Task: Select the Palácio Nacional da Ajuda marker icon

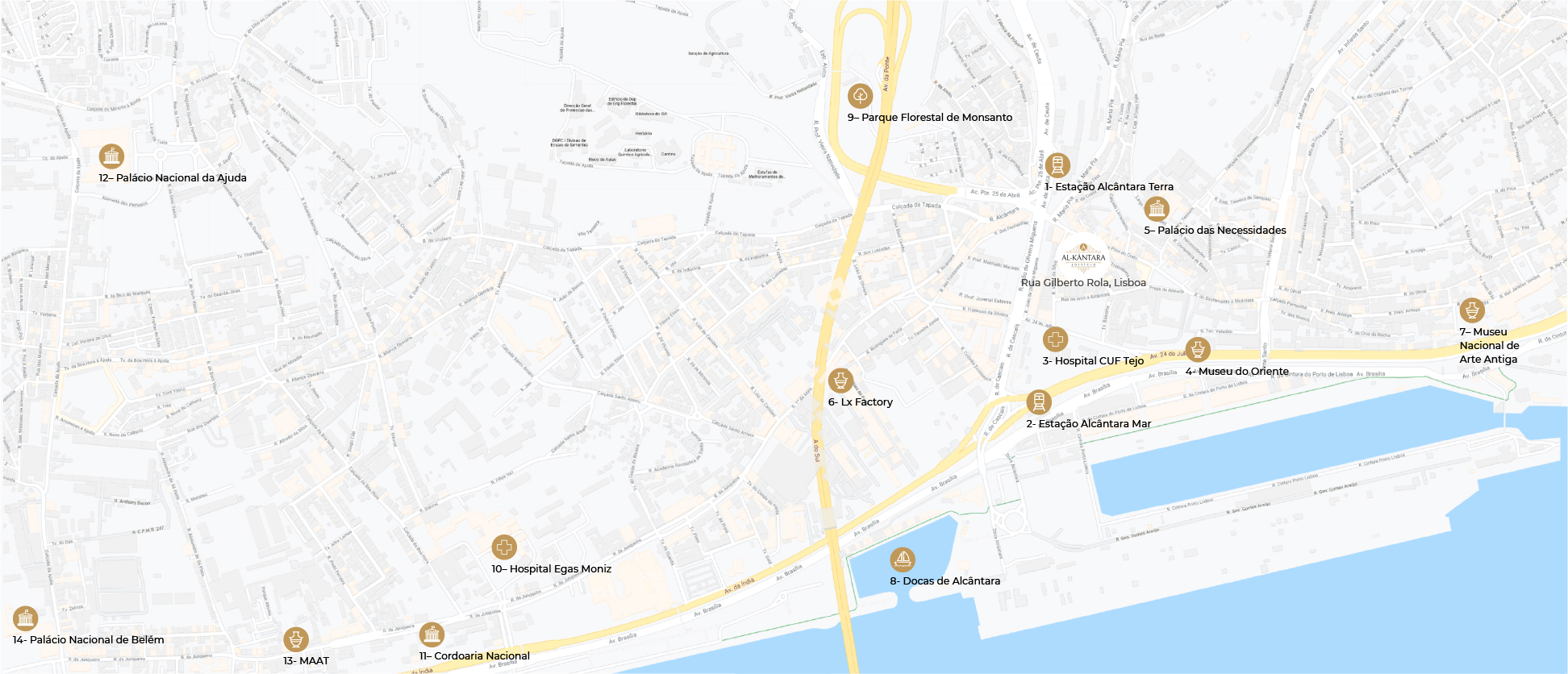Action: coord(112,156)
